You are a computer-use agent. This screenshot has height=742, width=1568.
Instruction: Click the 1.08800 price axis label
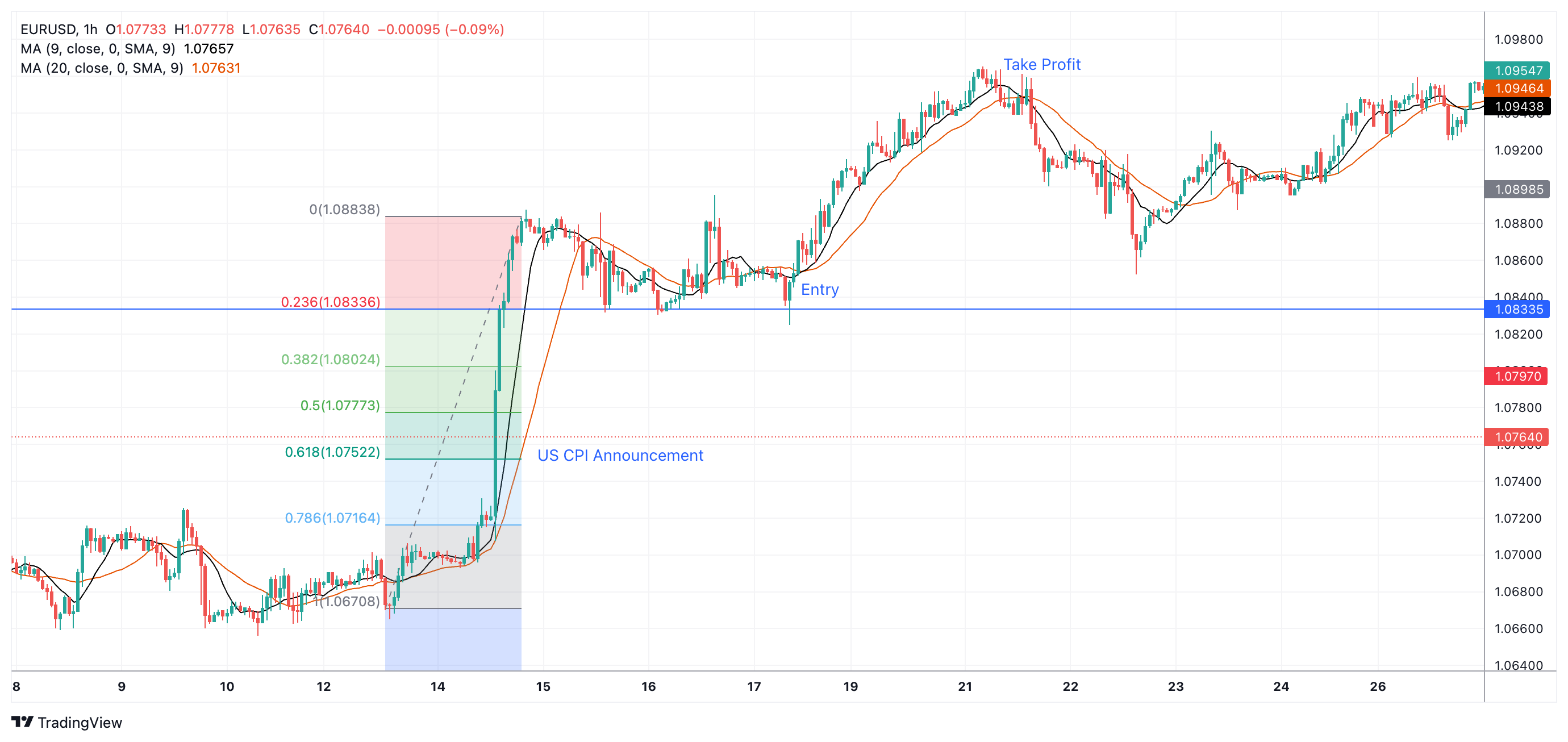click(1519, 223)
